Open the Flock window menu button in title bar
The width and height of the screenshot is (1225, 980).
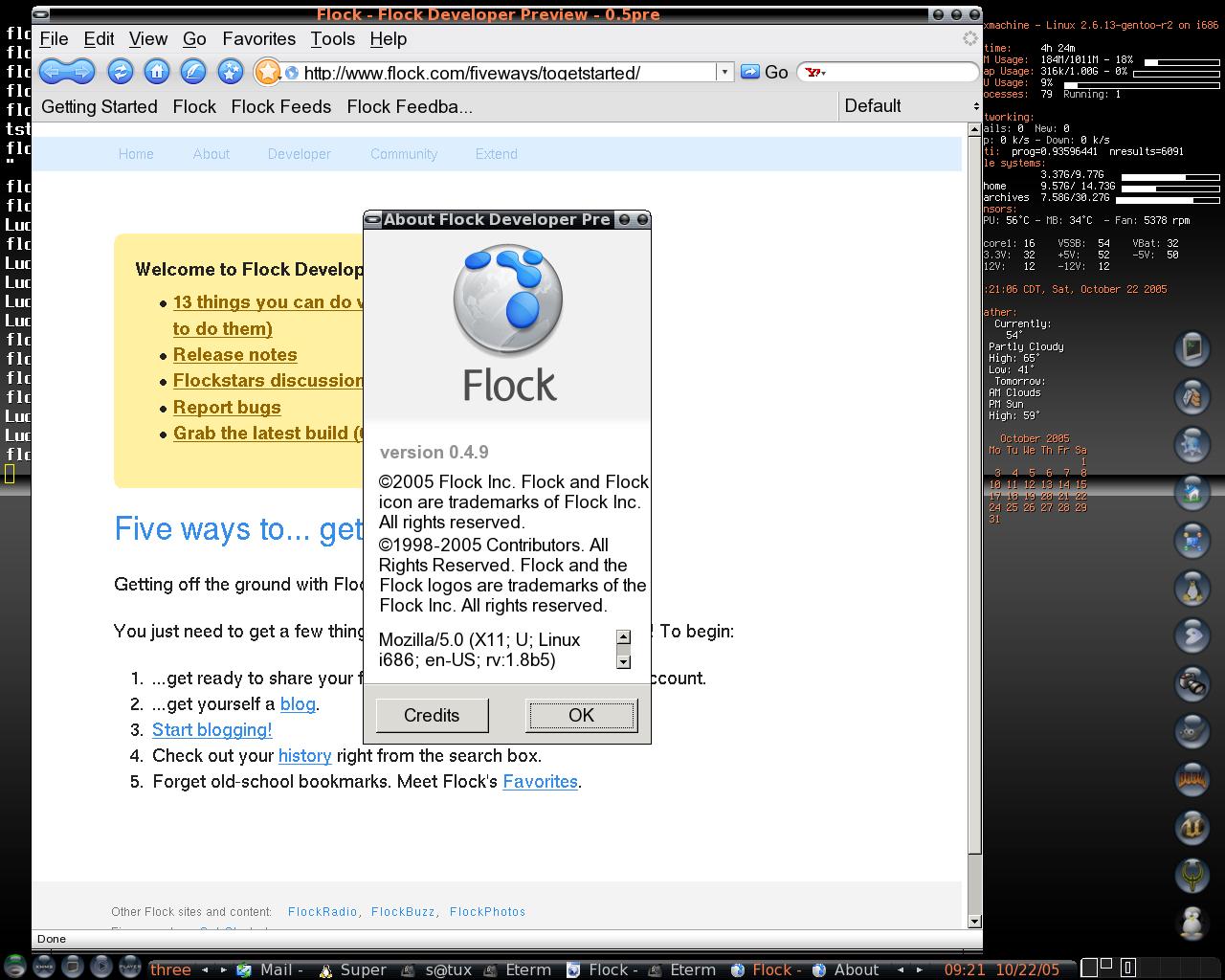41,14
